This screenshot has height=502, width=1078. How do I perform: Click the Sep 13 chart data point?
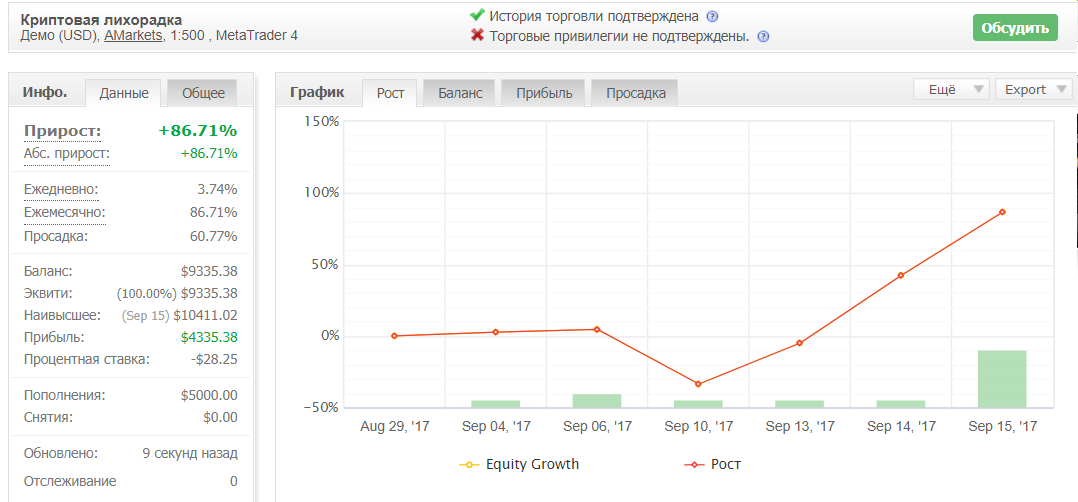pos(800,342)
